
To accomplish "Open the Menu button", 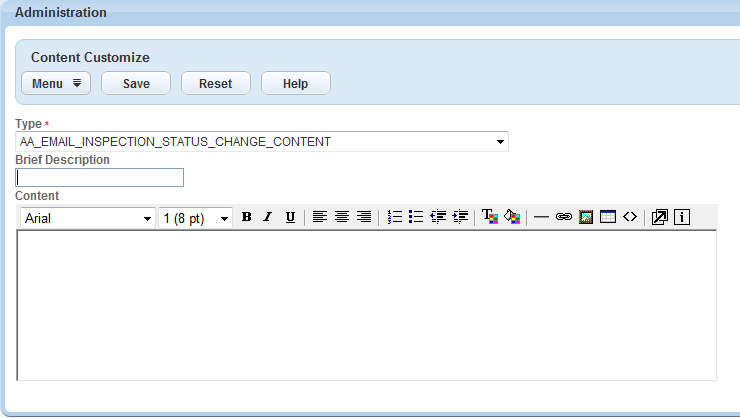I will tap(56, 84).
